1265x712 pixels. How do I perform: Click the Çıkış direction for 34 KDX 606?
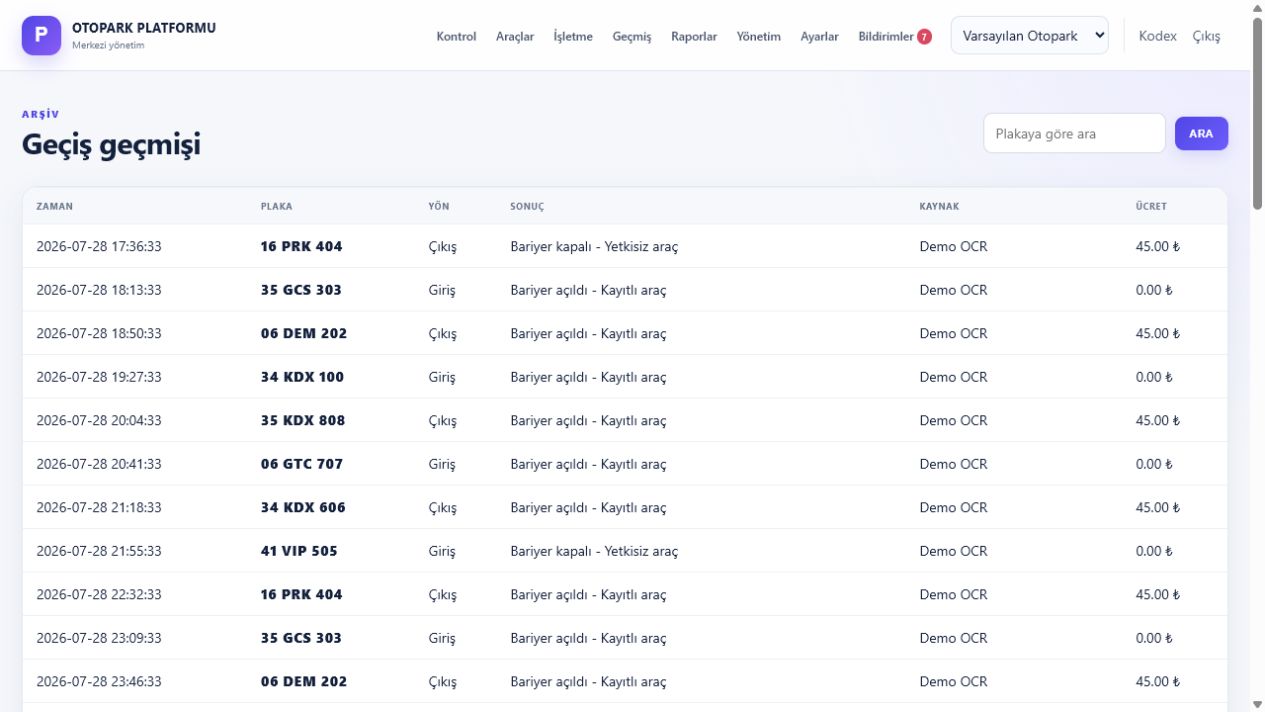point(442,507)
